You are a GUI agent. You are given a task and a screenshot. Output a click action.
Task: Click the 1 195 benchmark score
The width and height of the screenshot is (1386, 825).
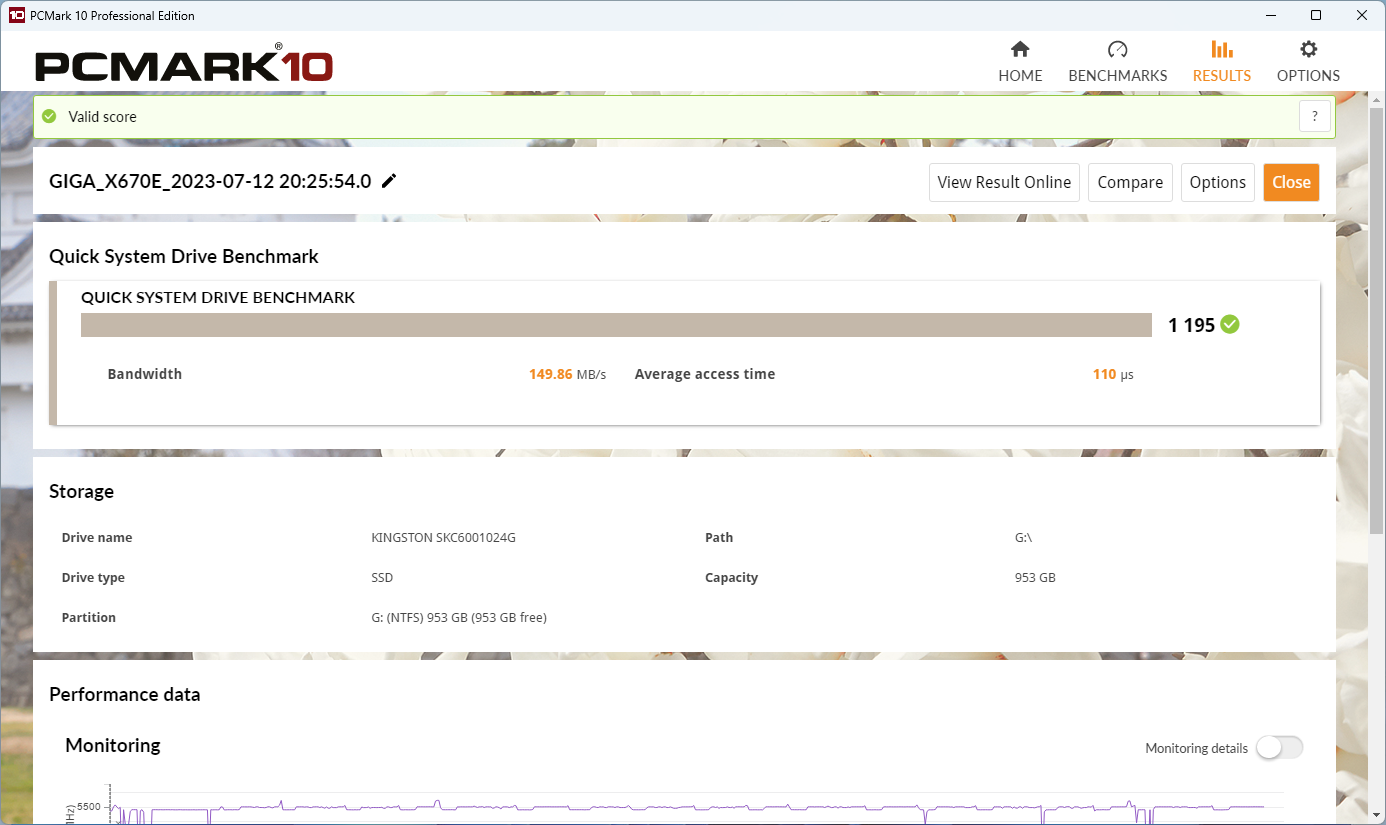(1191, 324)
